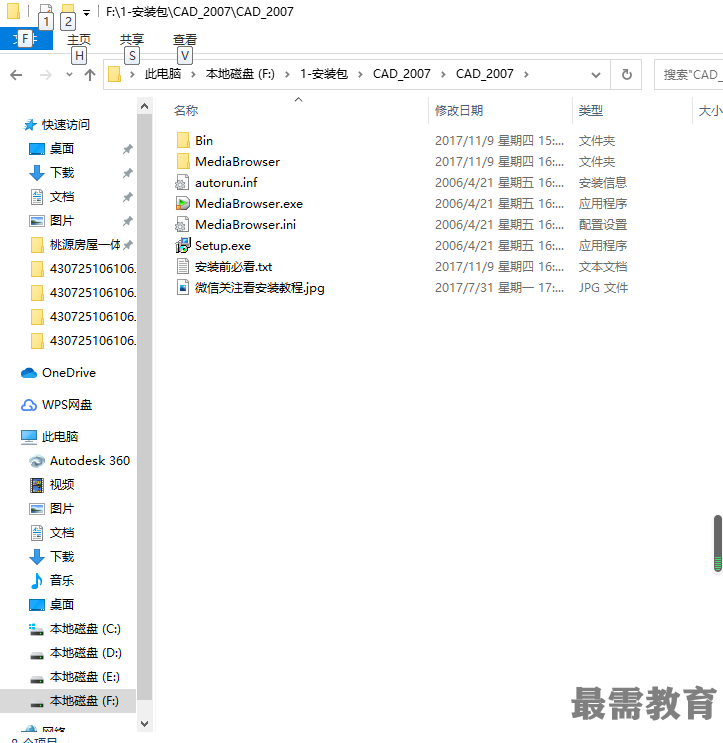Expand chevron after 此电脑 breadcrumb
723x743 pixels.
coord(193,74)
